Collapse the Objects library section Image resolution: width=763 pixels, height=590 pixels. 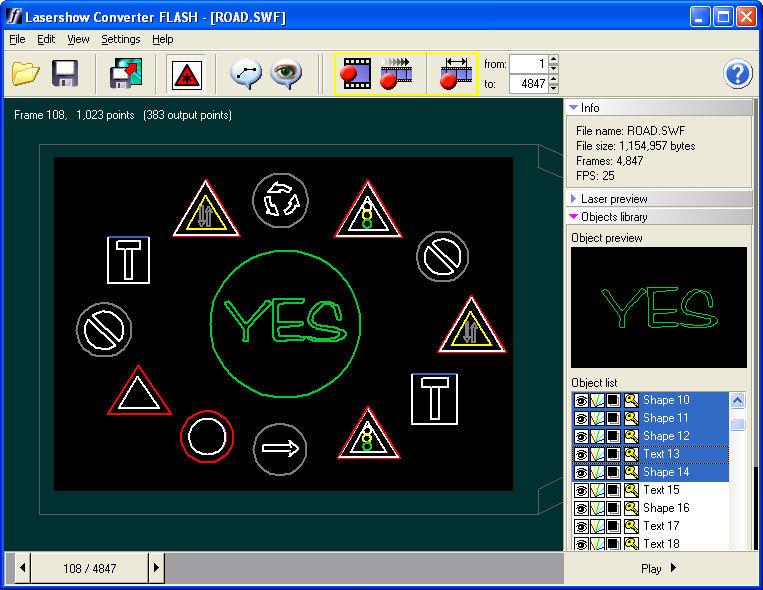point(574,217)
